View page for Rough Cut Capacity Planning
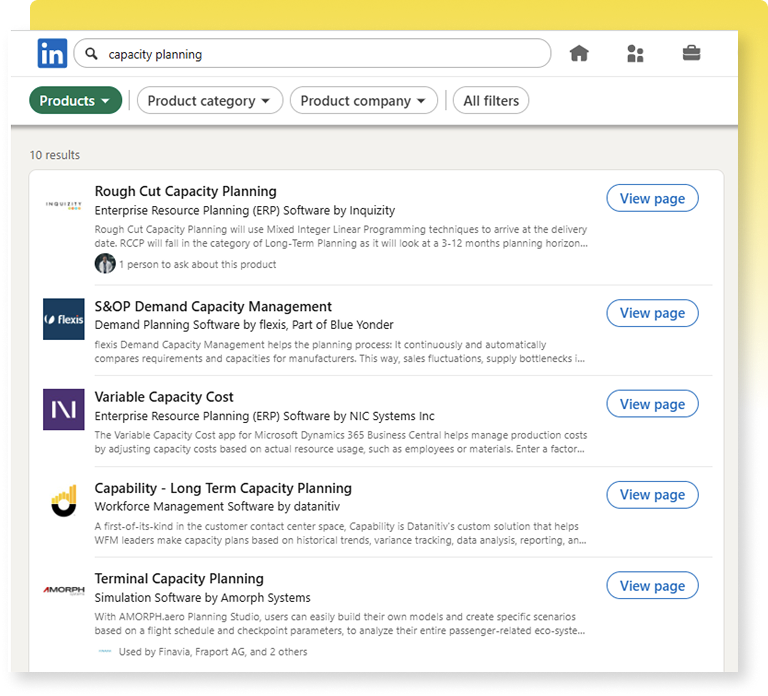 pyautogui.click(x=652, y=199)
